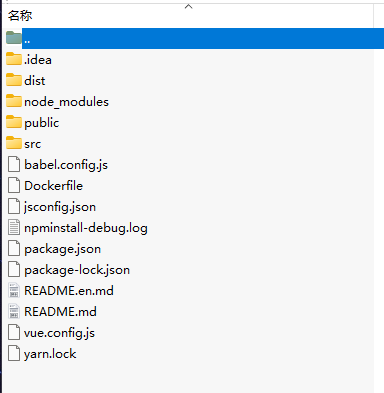Screen dimensions: 384x393
Task: Select the 'dist' folder name
Action: pos(34,81)
